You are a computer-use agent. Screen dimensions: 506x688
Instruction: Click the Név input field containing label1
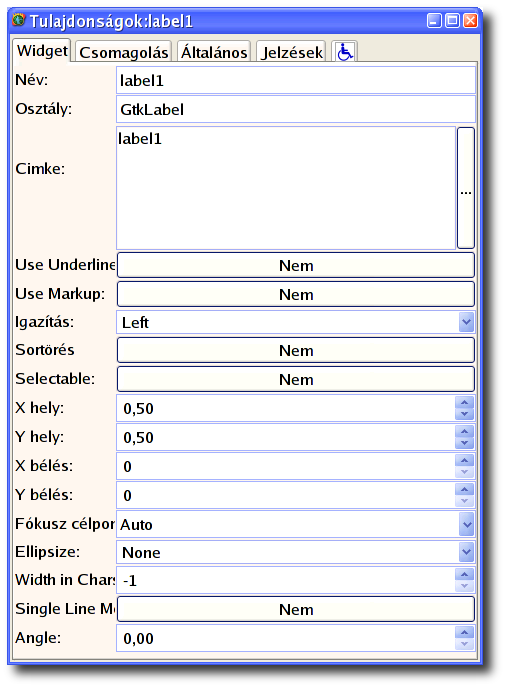pos(296,80)
